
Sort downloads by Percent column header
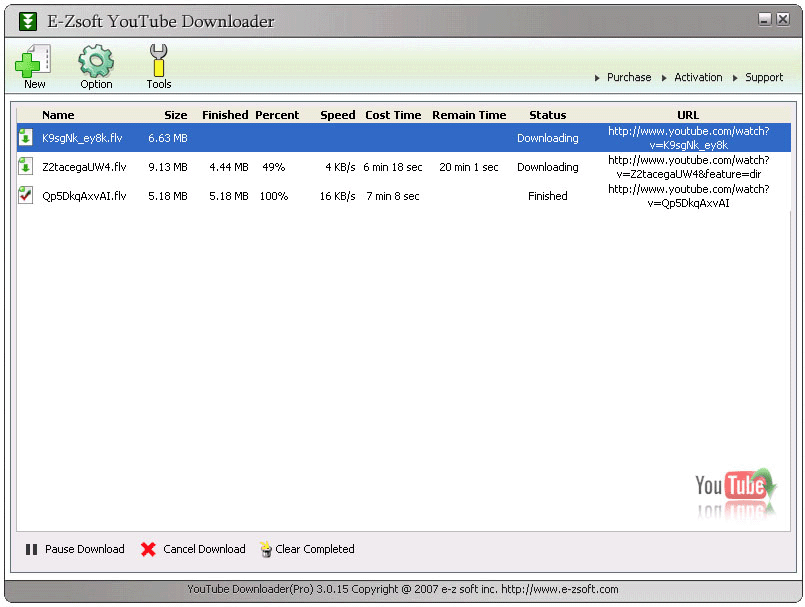pos(277,115)
